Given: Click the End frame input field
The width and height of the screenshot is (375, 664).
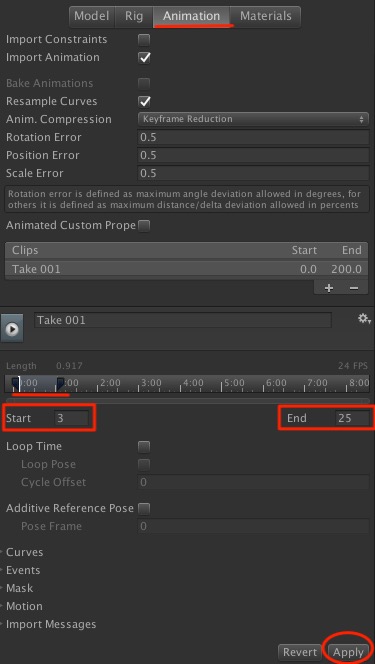Looking at the screenshot, I should 351,418.
